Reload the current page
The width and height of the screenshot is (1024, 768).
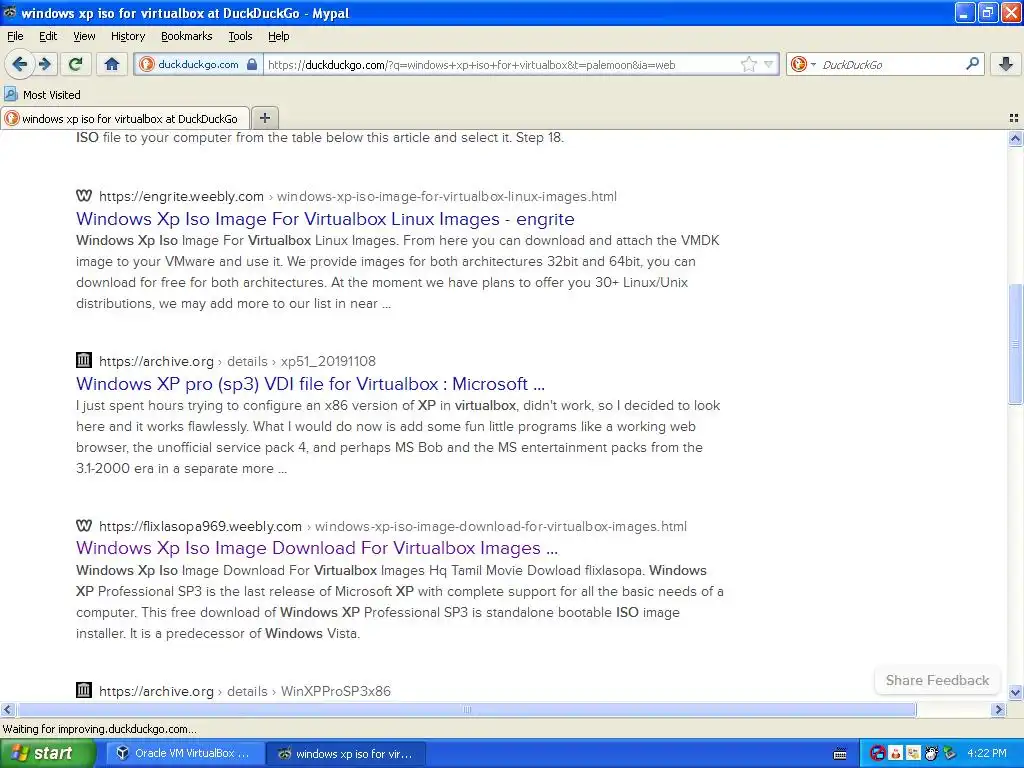[x=76, y=64]
